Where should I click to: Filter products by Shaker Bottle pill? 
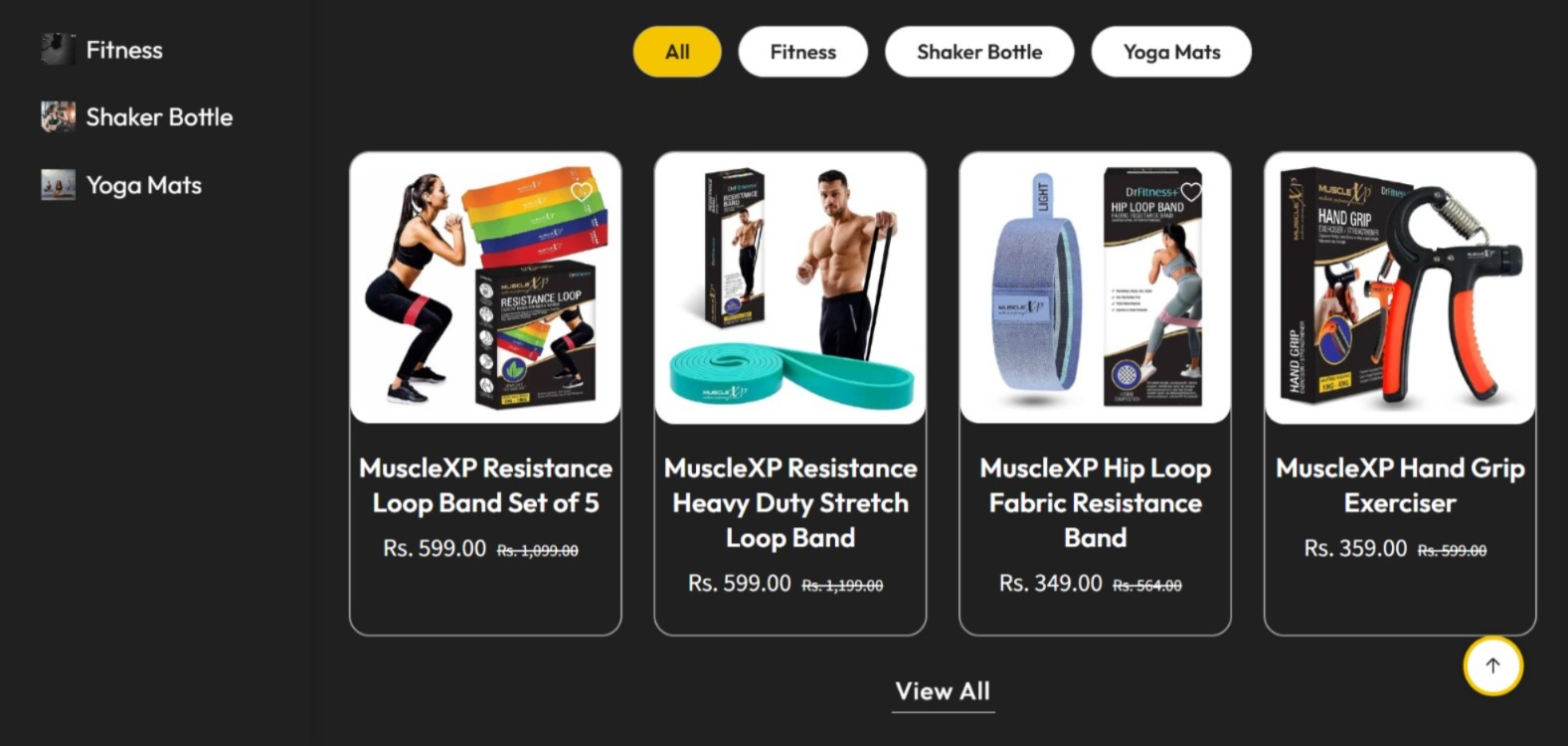[x=979, y=52]
